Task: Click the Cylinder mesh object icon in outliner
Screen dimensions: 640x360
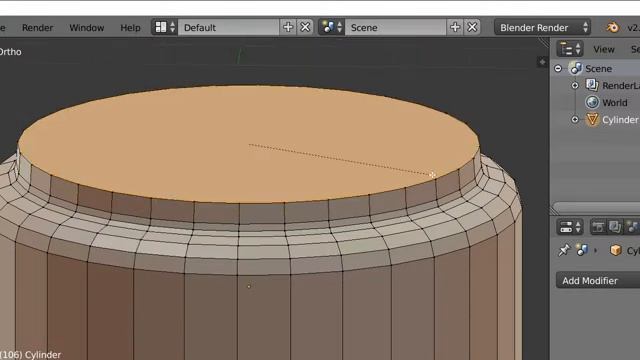Action: click(x=592, y=119)
